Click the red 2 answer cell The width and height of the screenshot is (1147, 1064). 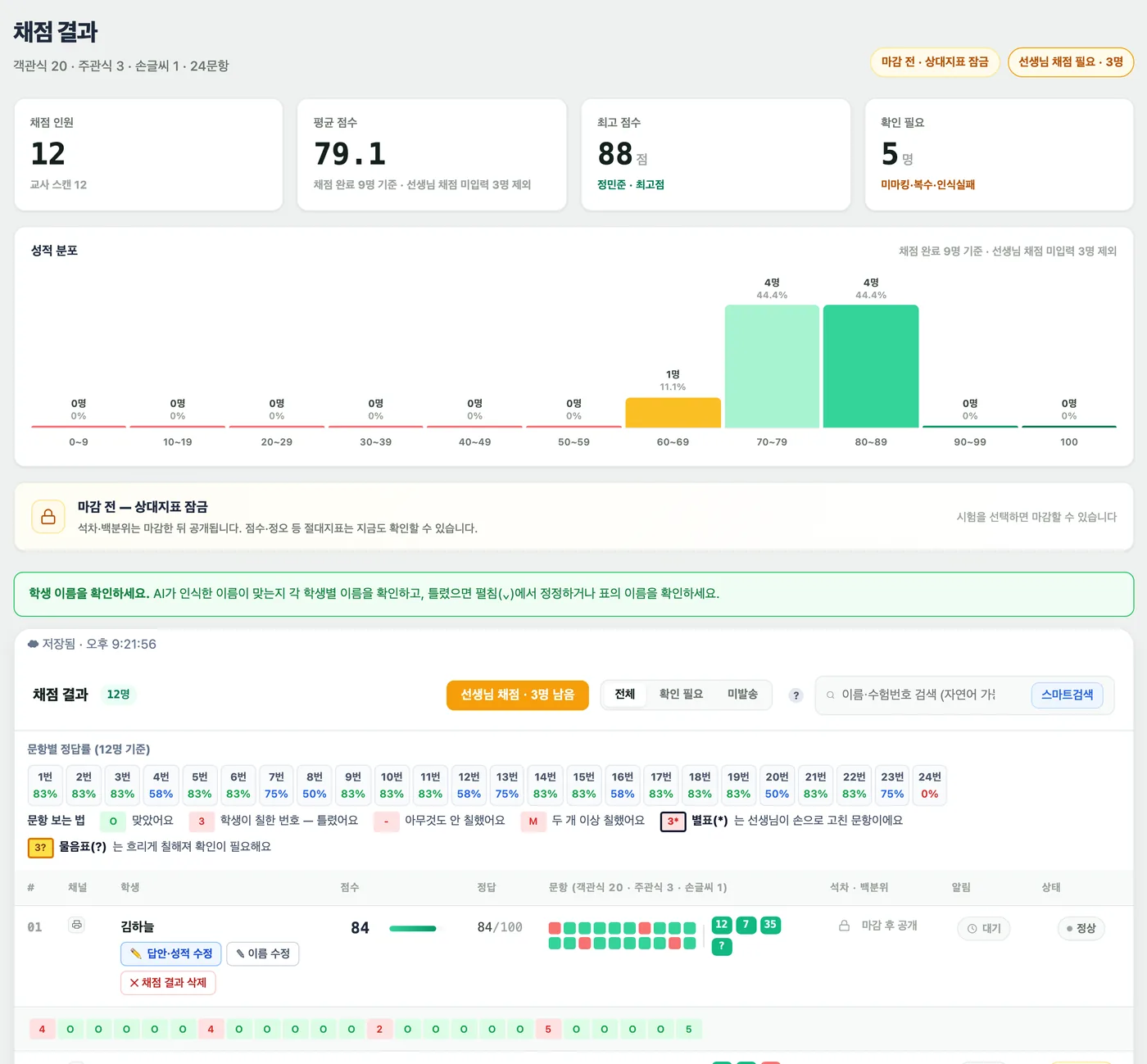coord(379,1030)
